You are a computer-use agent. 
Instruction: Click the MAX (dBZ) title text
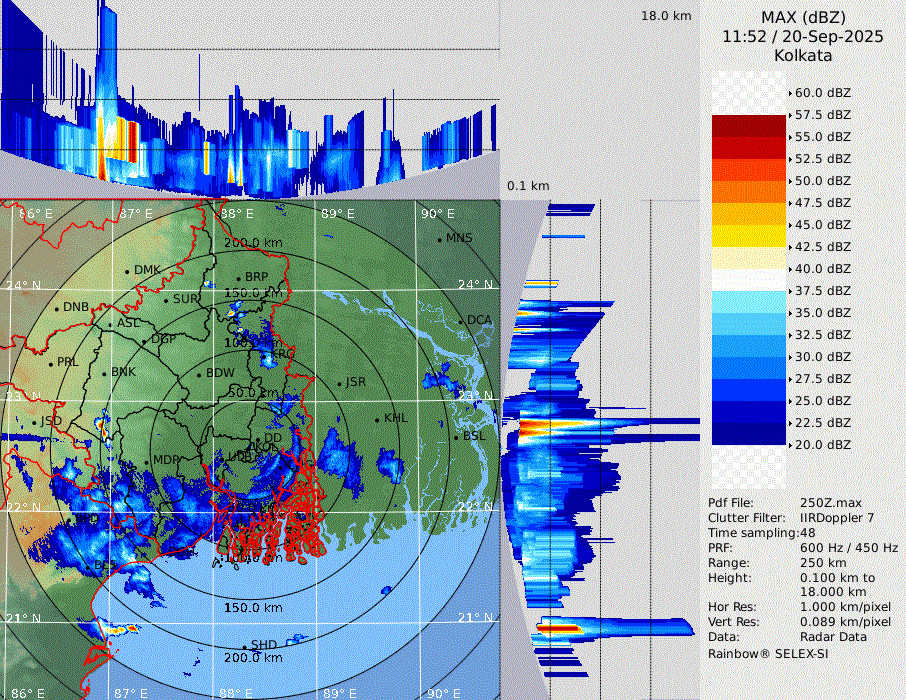pos(803,17)
